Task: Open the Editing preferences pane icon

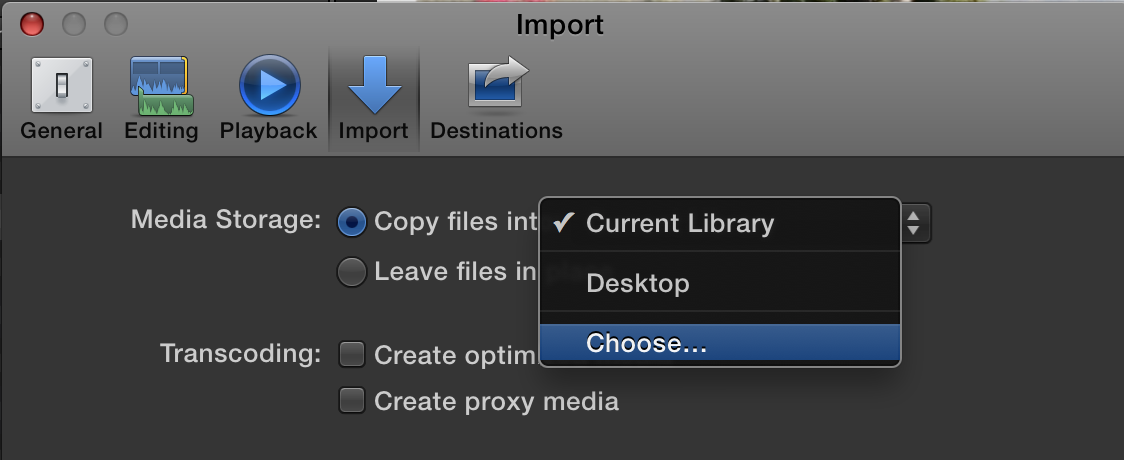Action: click(161, 86)
